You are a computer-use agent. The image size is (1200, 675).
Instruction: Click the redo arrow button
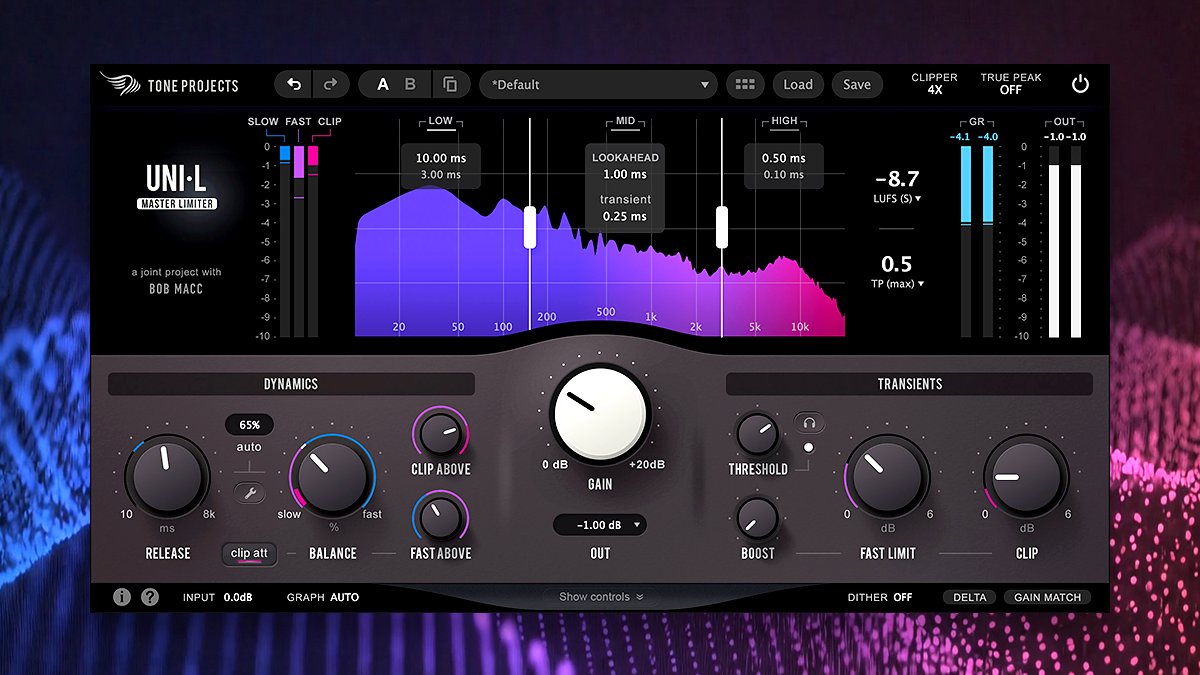point(331,85)
